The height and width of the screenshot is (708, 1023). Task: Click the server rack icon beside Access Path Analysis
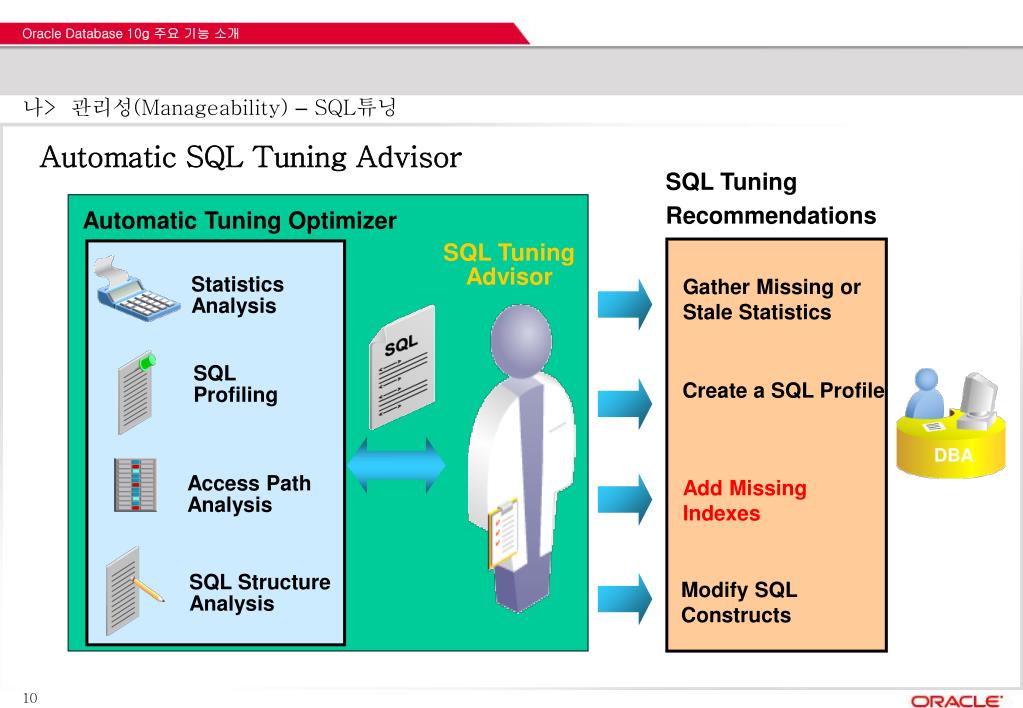tap(135, 485)
